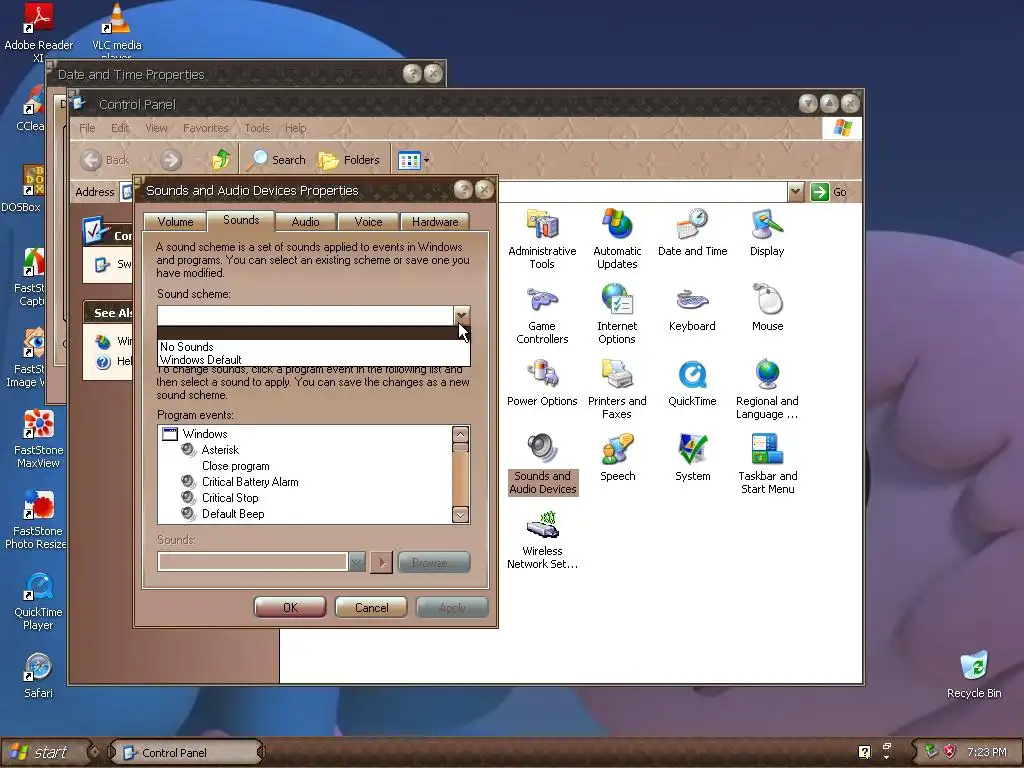Open Mouse settings icon

[767, 308]
